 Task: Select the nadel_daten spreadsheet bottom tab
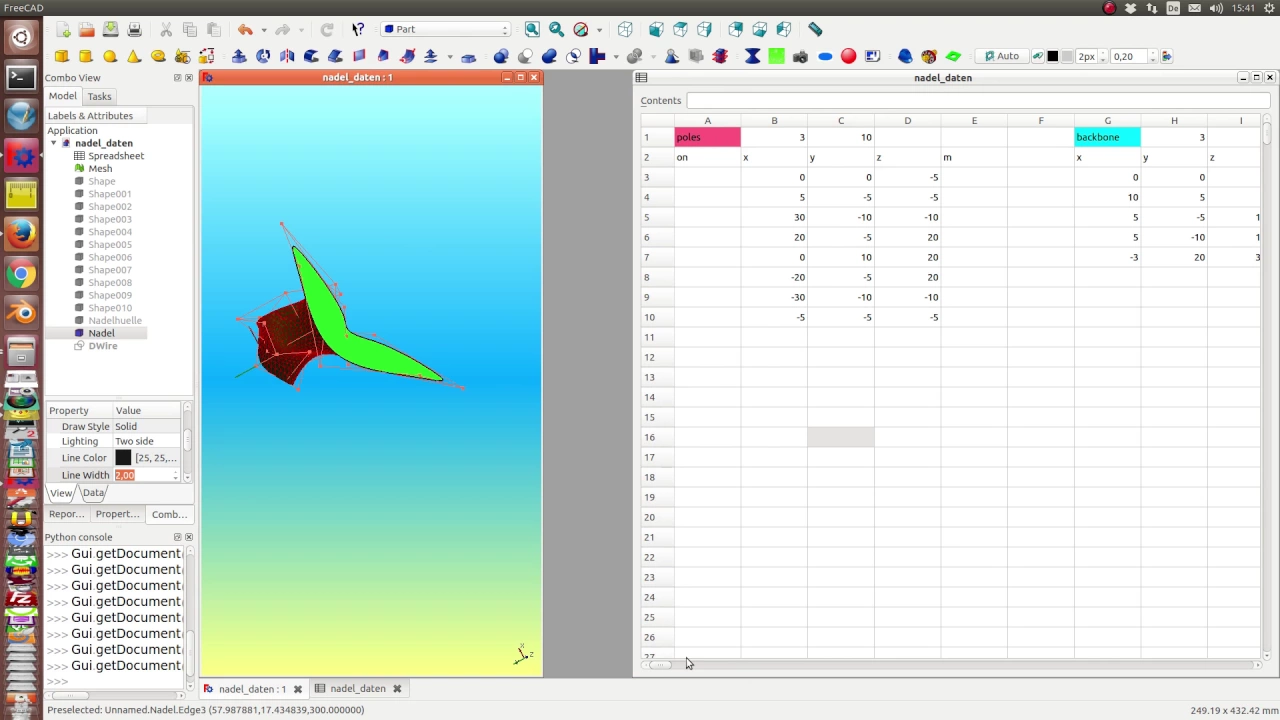pos(357,689)
